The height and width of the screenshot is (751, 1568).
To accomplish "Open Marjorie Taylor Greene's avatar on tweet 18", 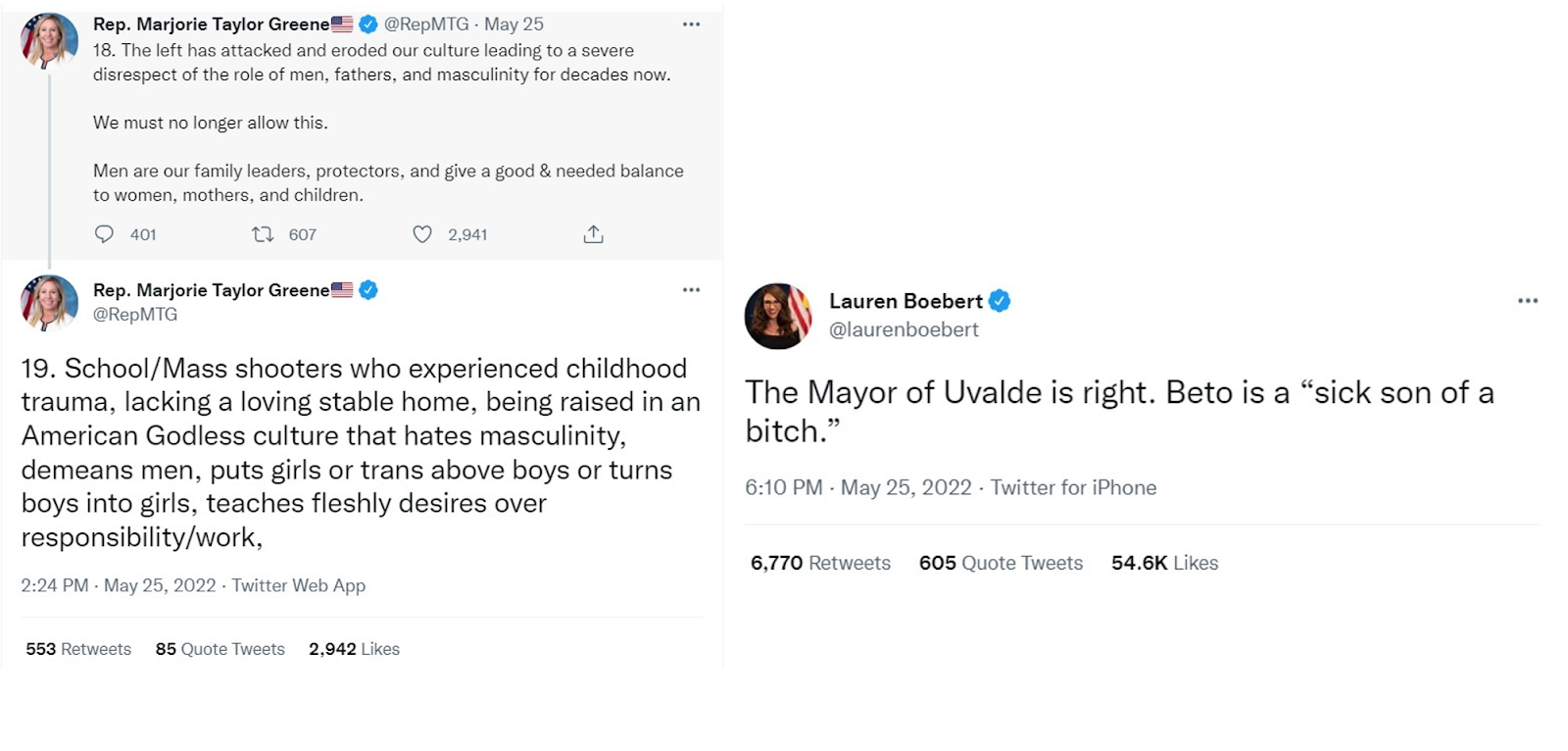I will [x=49, y=41].
